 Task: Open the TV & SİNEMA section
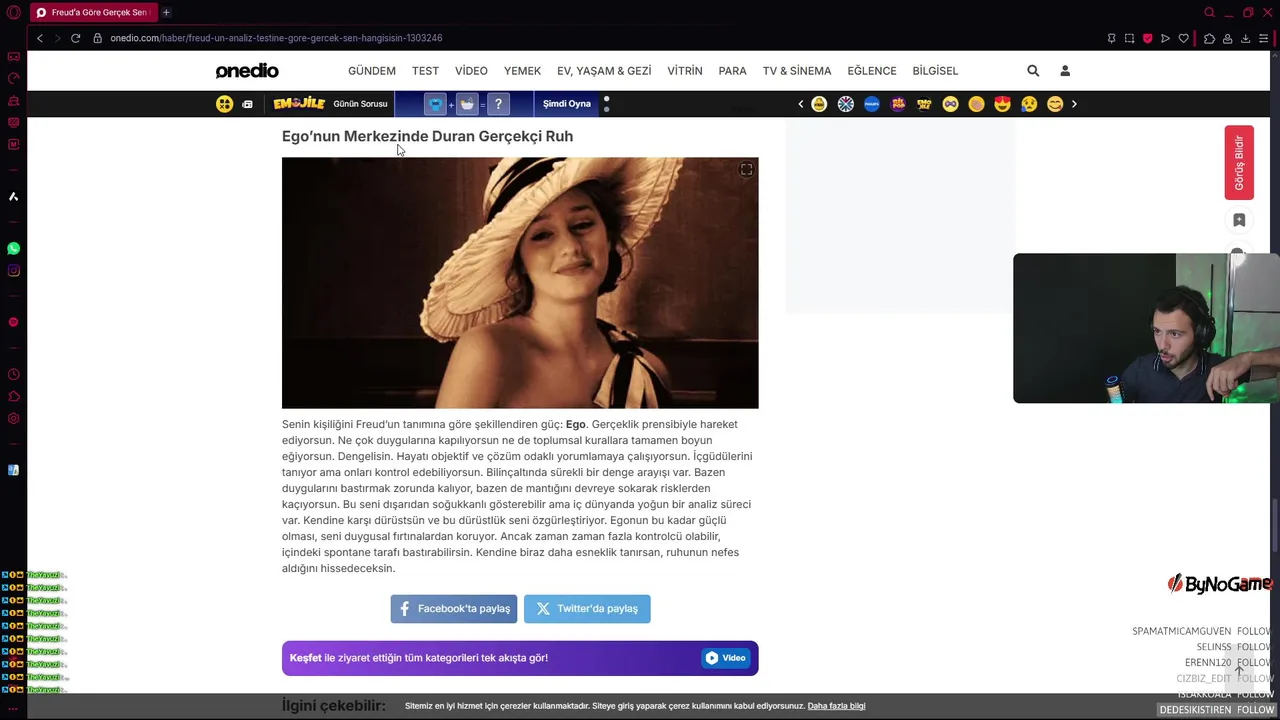[x=797, y=71]
